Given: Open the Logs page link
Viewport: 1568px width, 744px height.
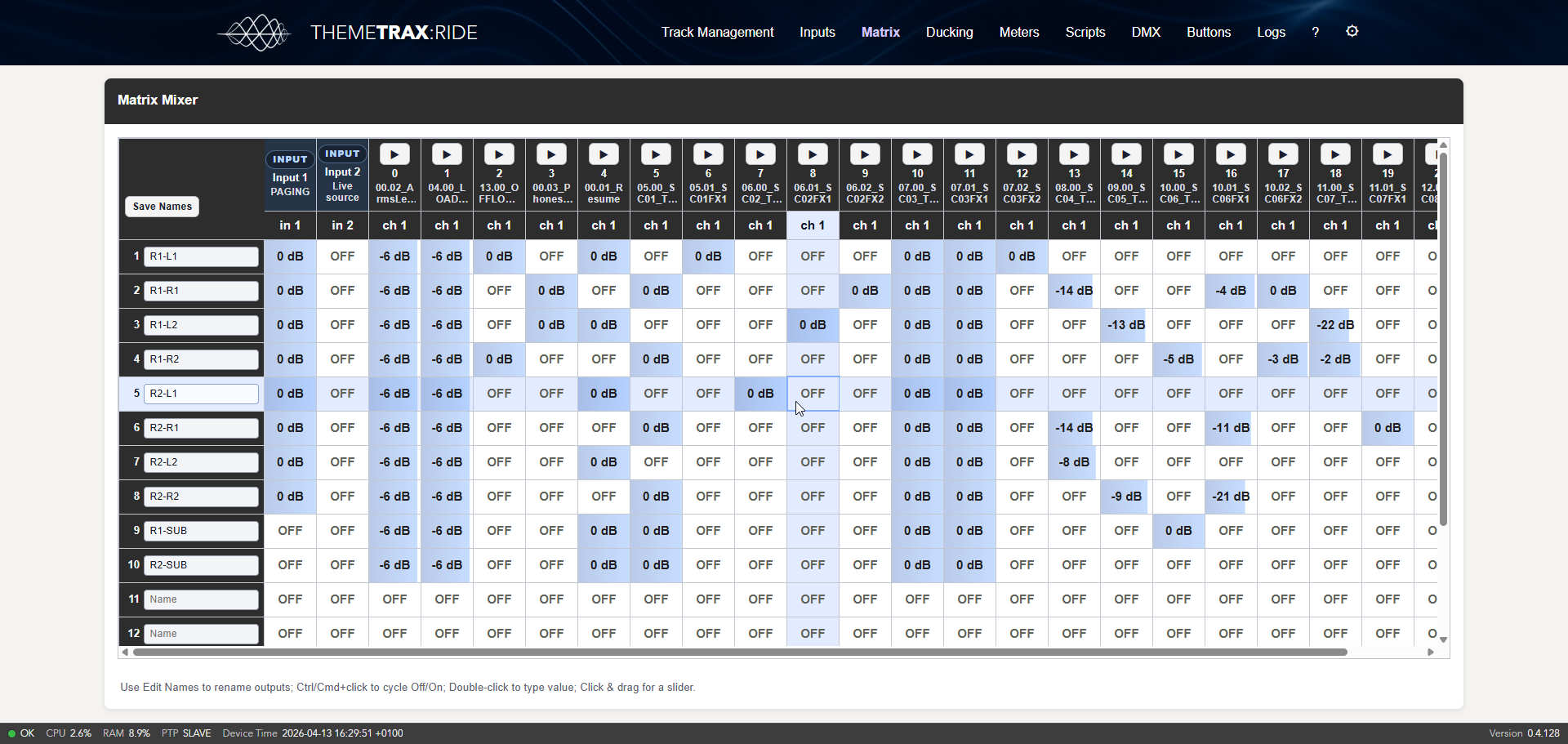Looking at the screenshot, I should tap(1271, 32).
